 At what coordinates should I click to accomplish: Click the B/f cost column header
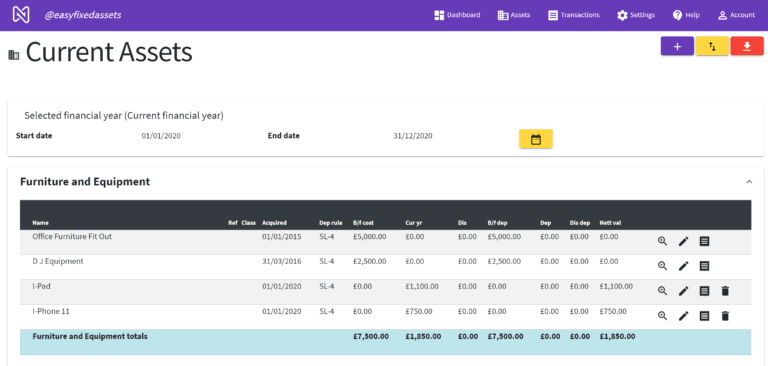363,223
